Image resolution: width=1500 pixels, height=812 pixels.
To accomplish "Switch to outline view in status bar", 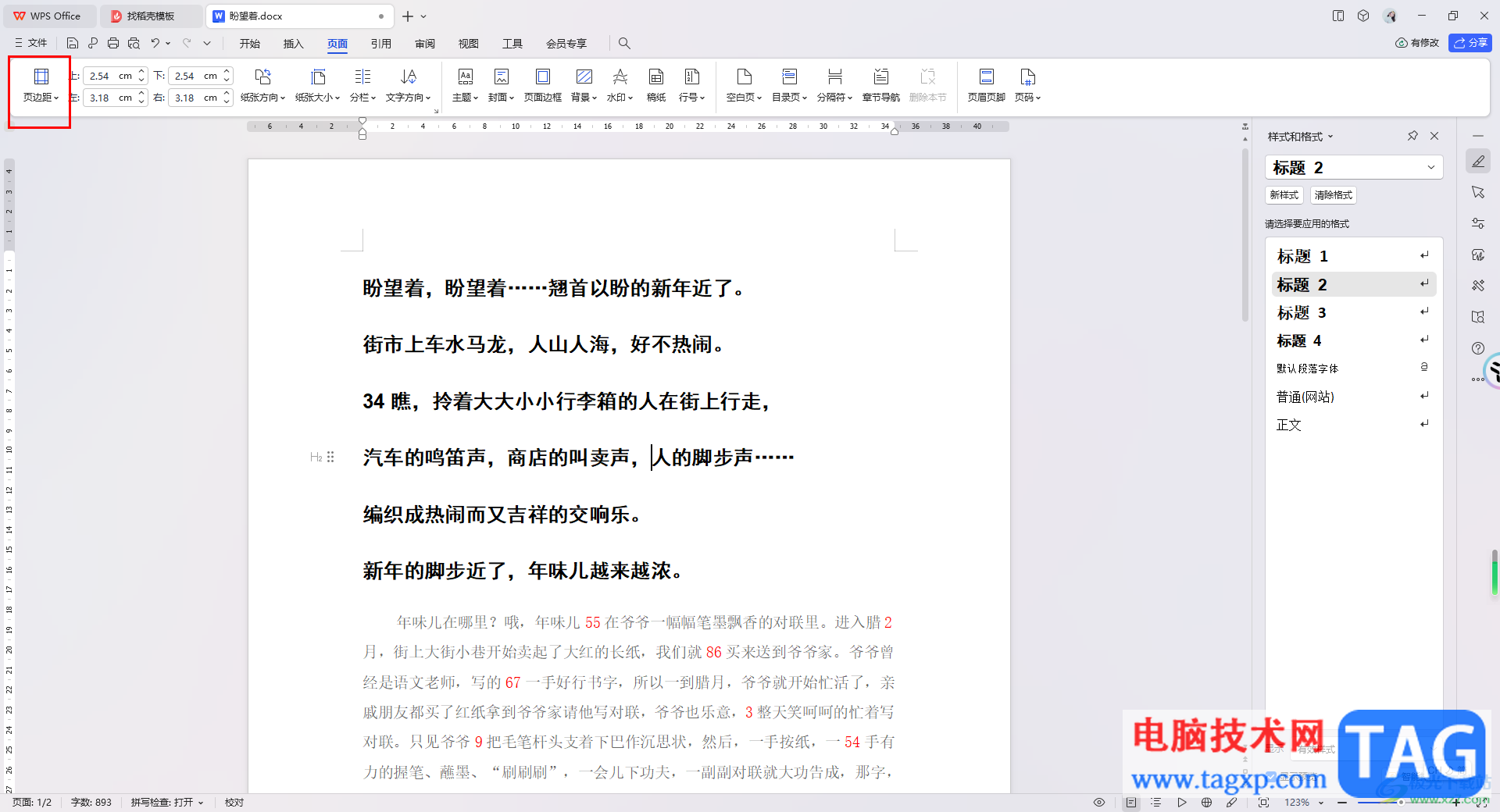I will pyautogui.click(x=1156, y=803).
